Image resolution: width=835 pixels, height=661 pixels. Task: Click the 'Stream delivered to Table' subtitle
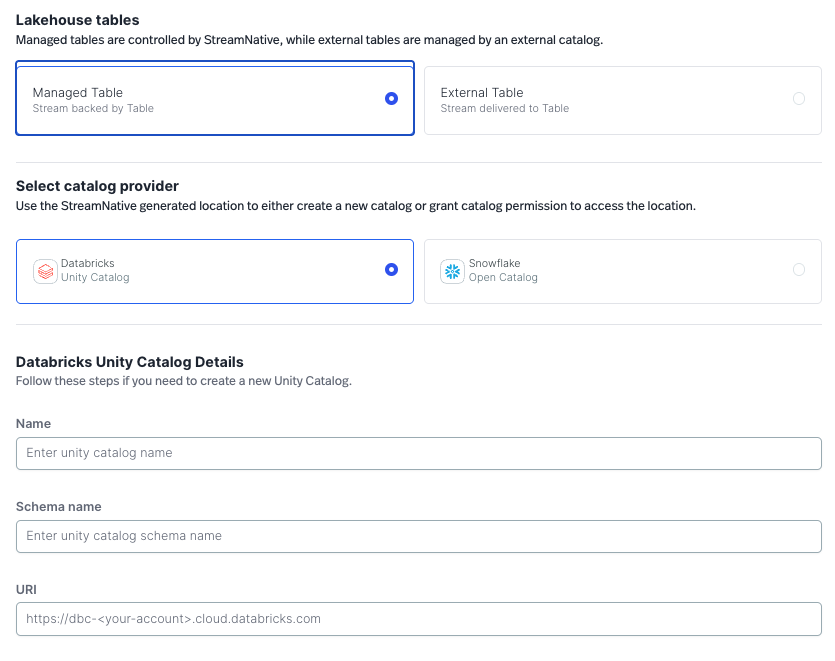pyautogui.click(x=504, y=108)
